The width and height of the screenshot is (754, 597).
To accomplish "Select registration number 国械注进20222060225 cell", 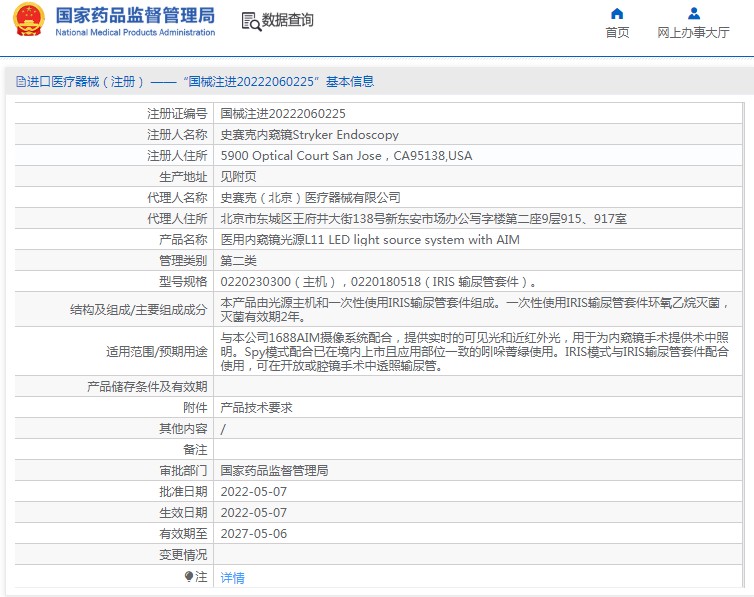I will (x=283, y=114).
